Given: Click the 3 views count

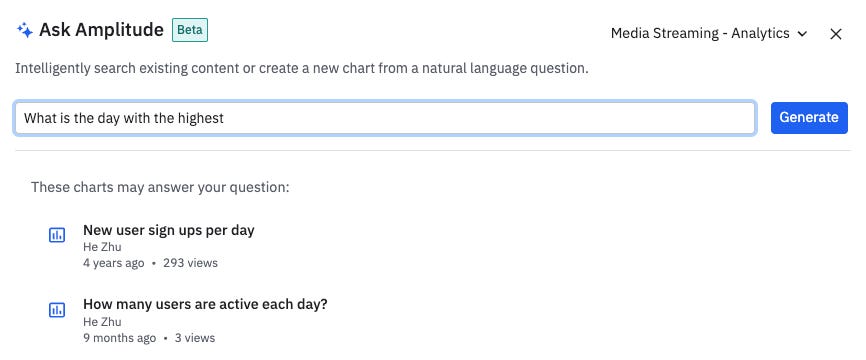Looking at the screenshot, I should [x=195, y=338].
